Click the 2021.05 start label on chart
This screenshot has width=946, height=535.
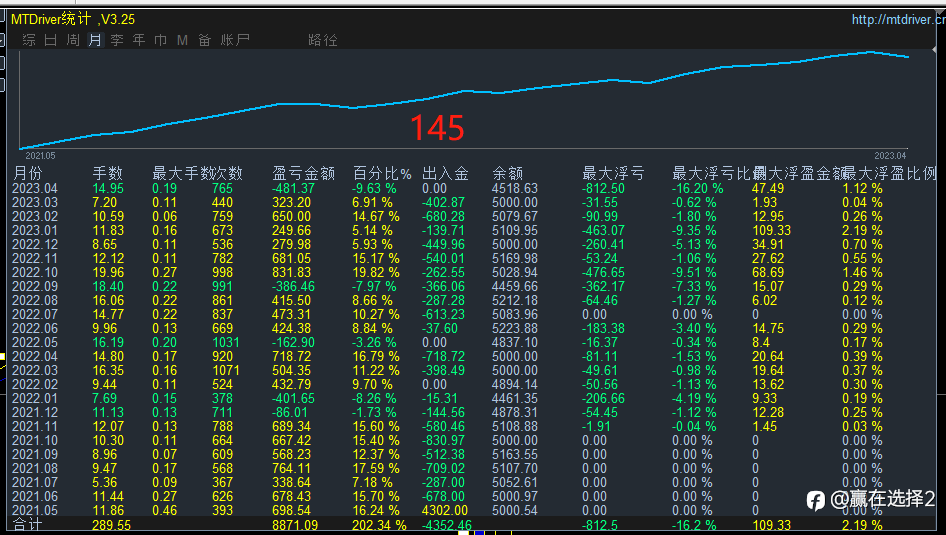coord(40,156)
